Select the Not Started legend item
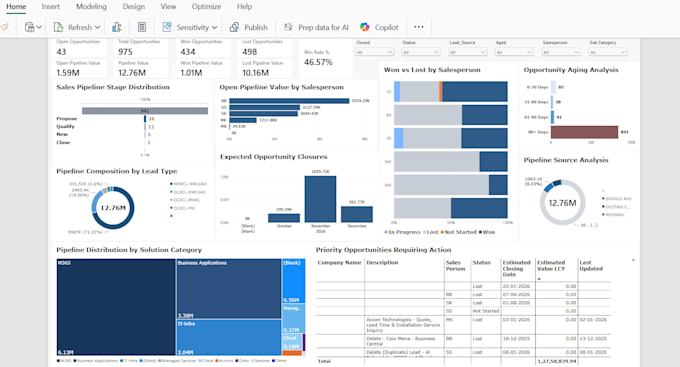 click(x=458, y=232)
